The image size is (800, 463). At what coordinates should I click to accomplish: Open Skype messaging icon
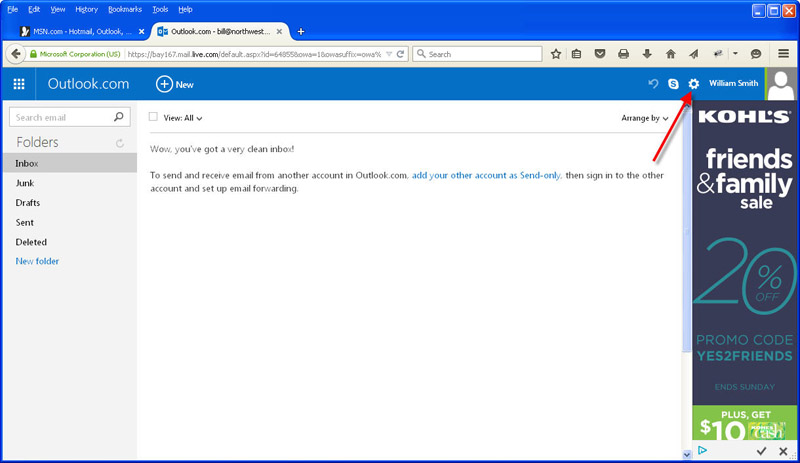click(673, 84)
